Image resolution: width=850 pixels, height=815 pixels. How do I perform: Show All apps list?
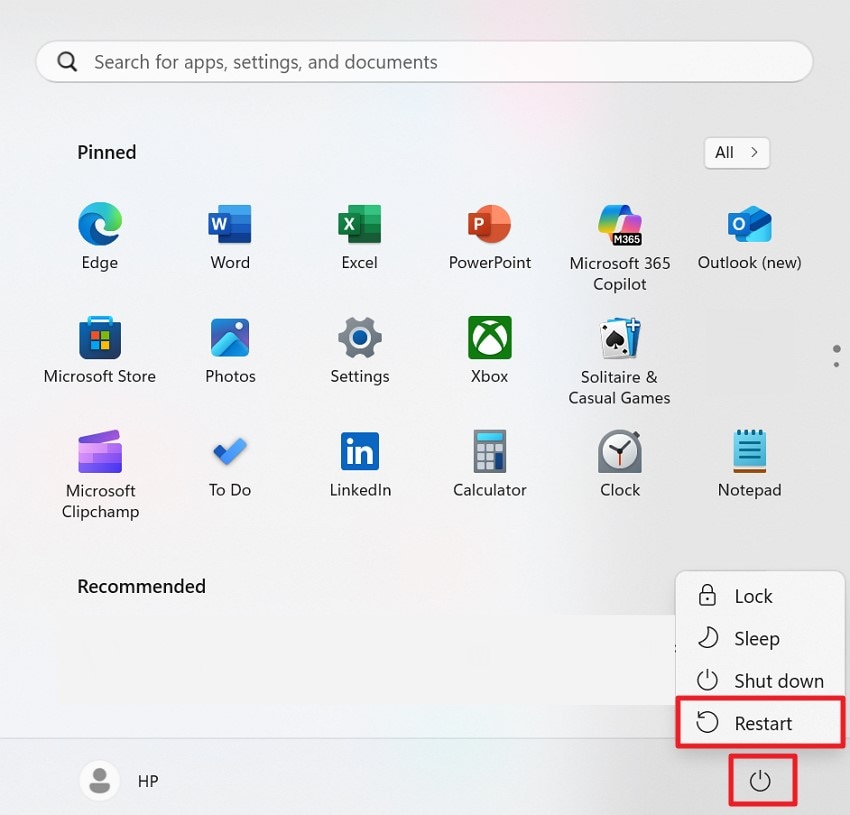[737, 152]
